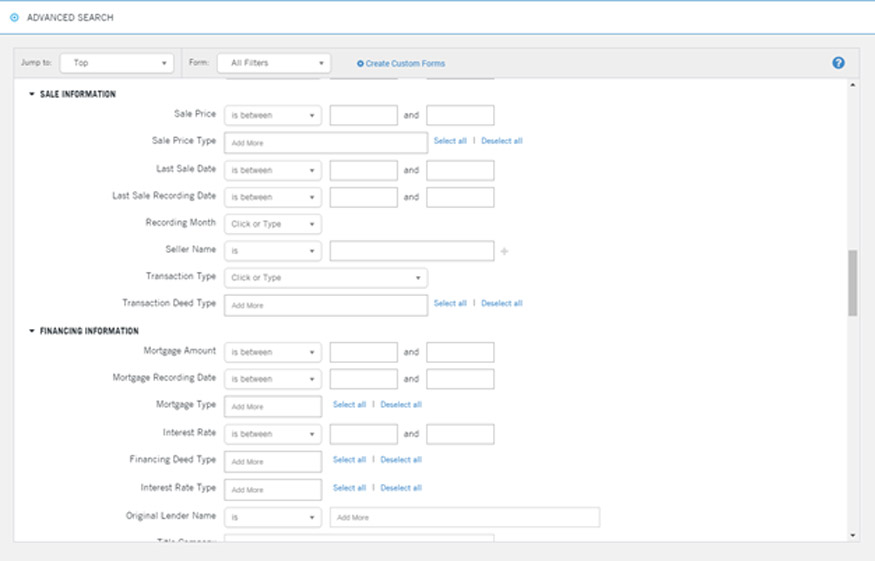
Task: Focus Interest Rate Type Add More field
Action: pyautogui.click(x=273, y=490)
